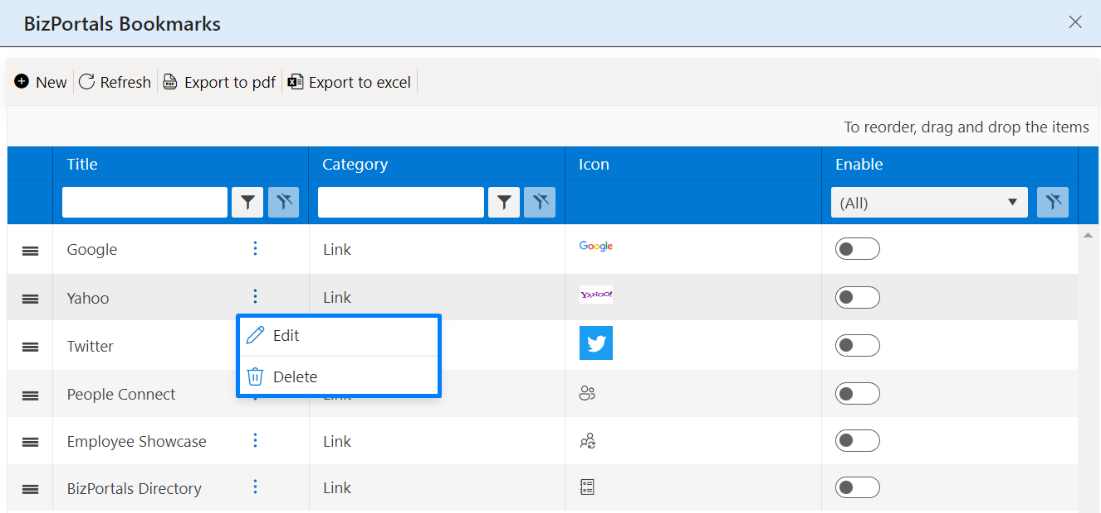Click the drag handle for People Connect
This screenshot has width=1101, height=513.
pos(30,395)
